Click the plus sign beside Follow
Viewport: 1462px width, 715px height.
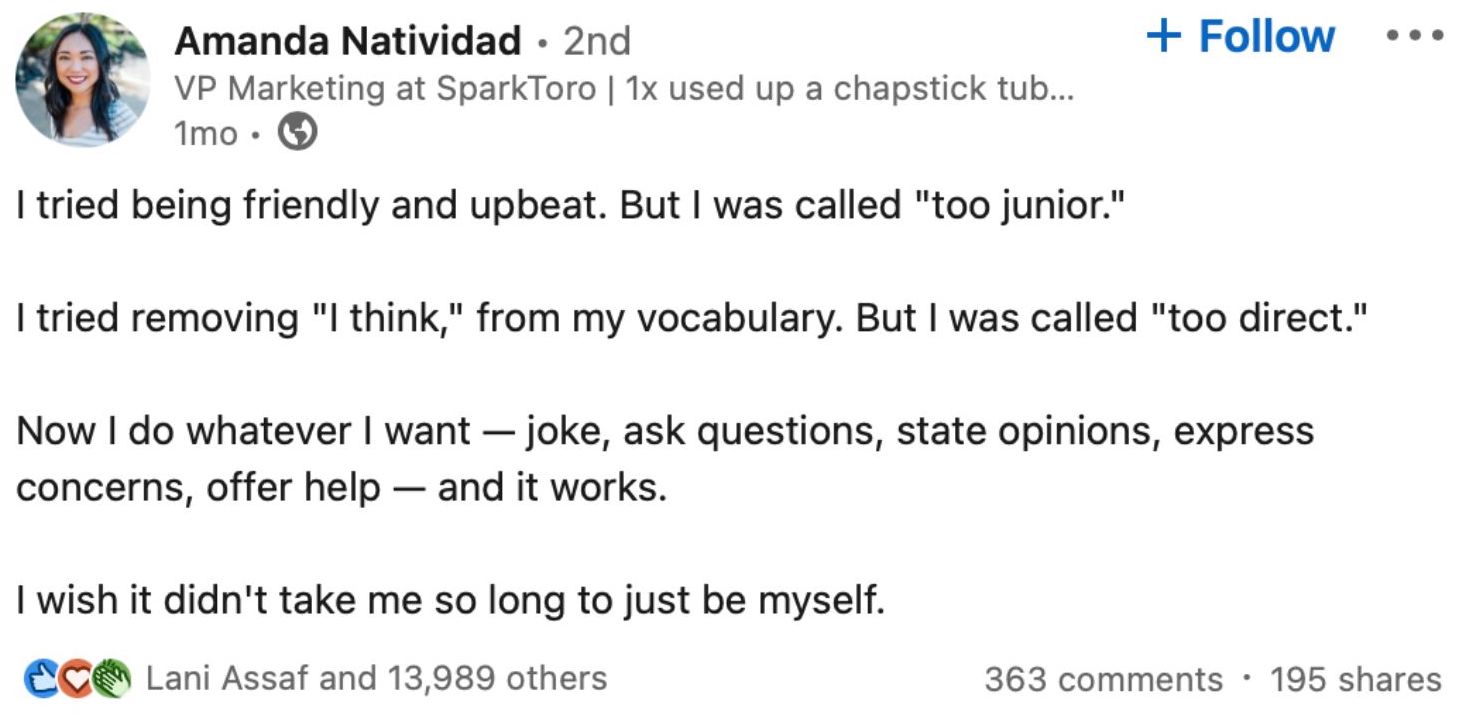(x=1163, y=37)
